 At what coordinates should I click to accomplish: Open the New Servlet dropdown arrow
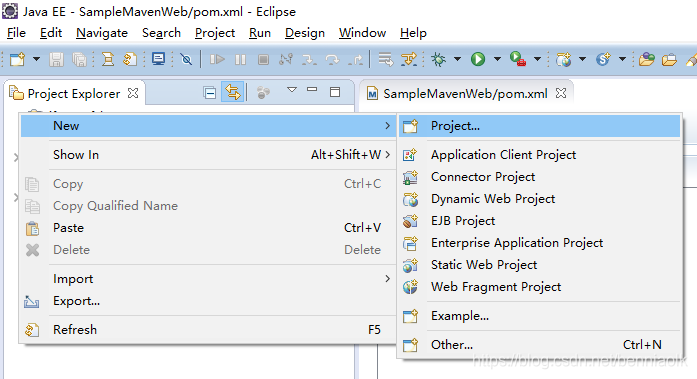(x=622, y=59)
